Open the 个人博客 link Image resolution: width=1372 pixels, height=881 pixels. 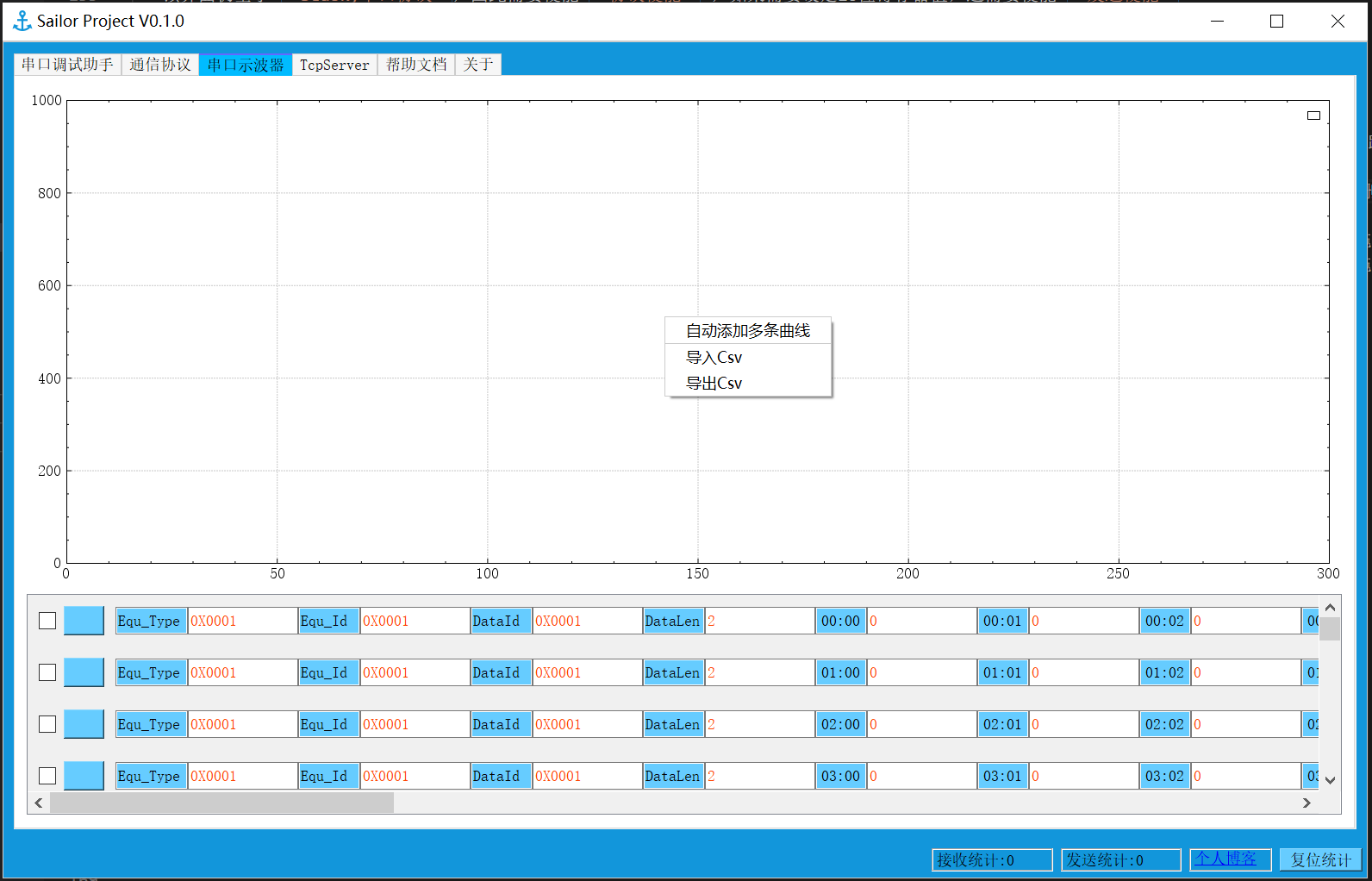coord(1225,859)
